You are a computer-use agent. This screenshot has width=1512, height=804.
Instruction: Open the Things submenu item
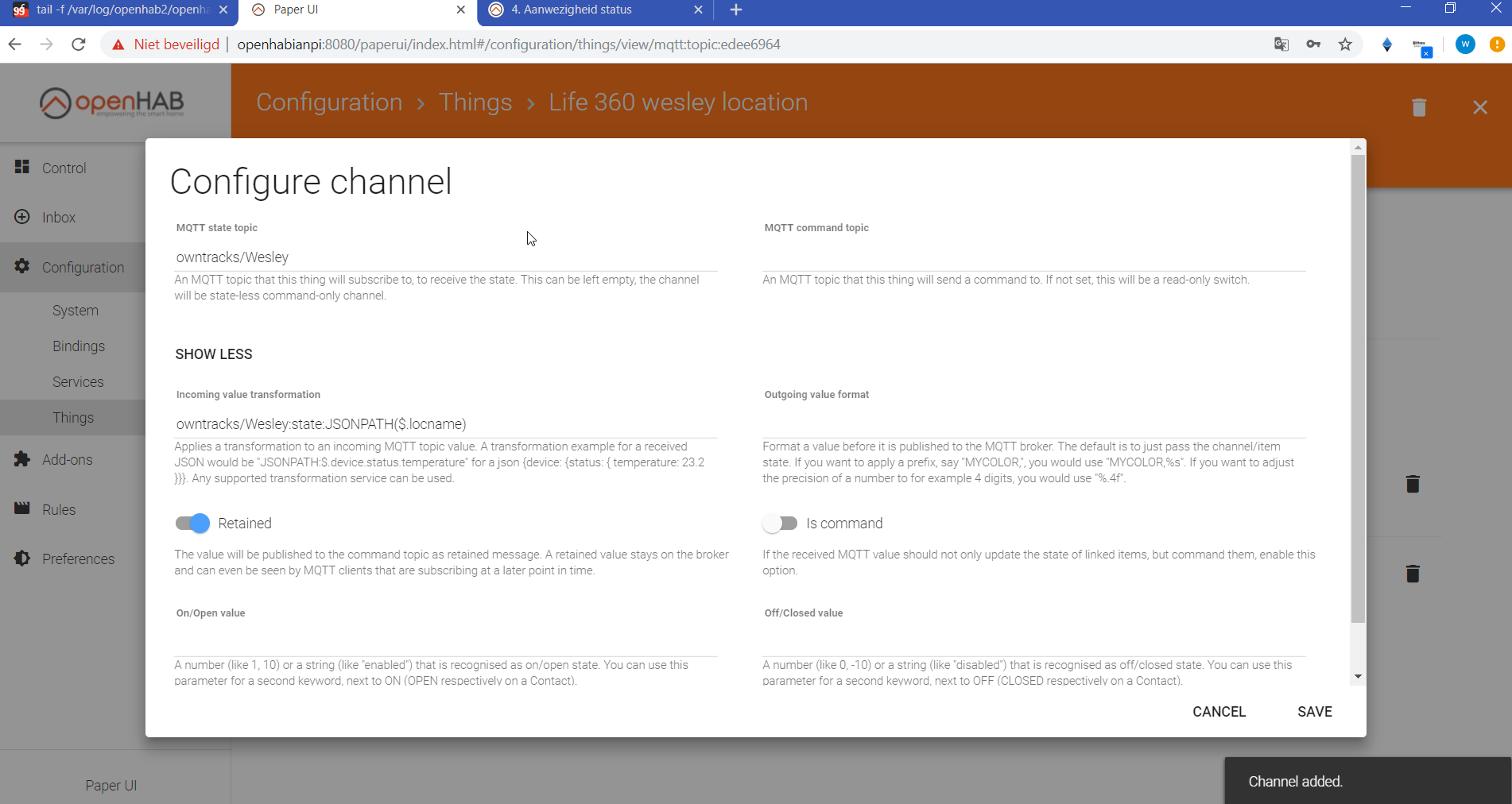(x=73, y=418)
